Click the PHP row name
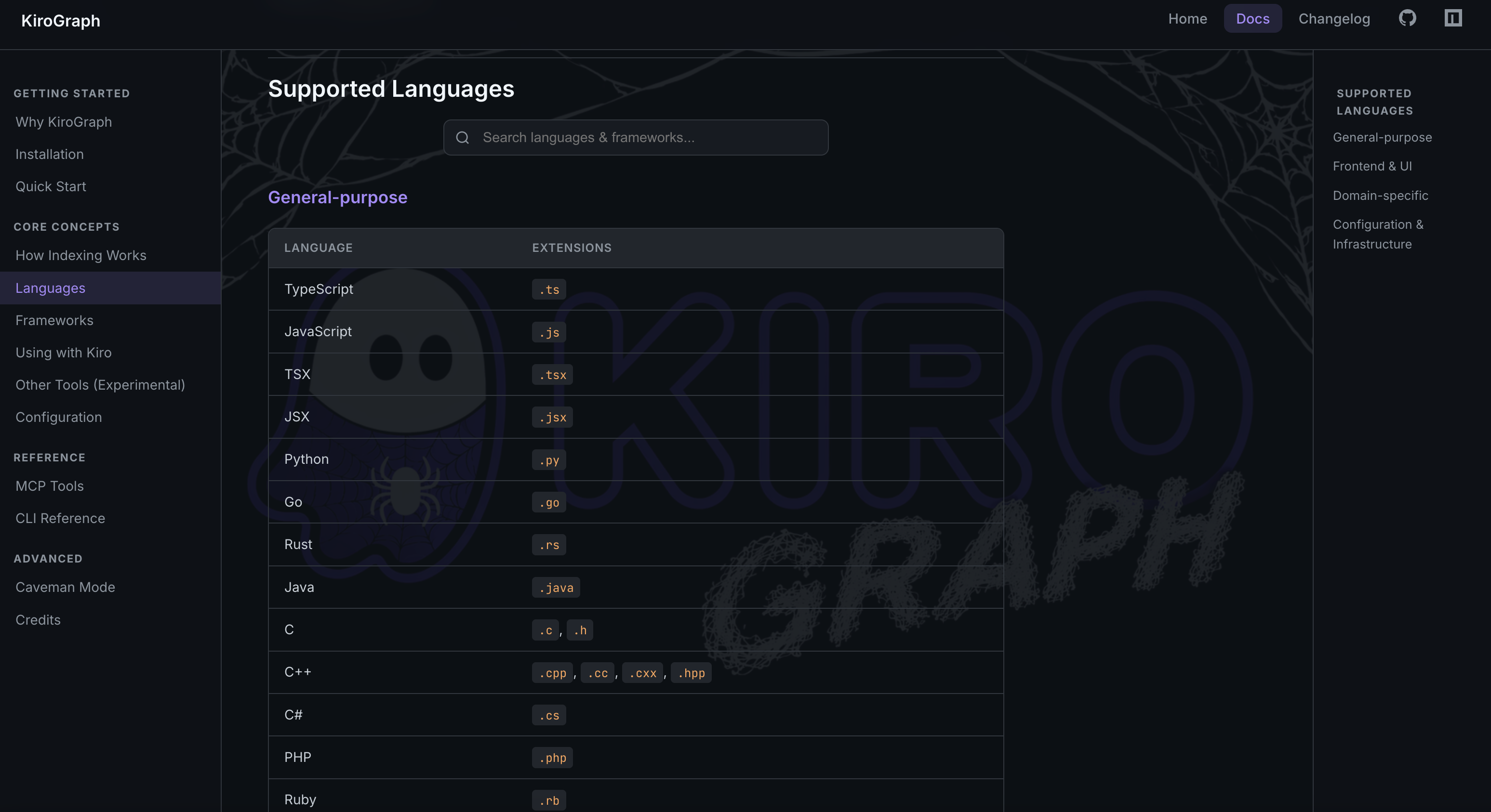The image size is (1491, 812). [x=297, y=758]
